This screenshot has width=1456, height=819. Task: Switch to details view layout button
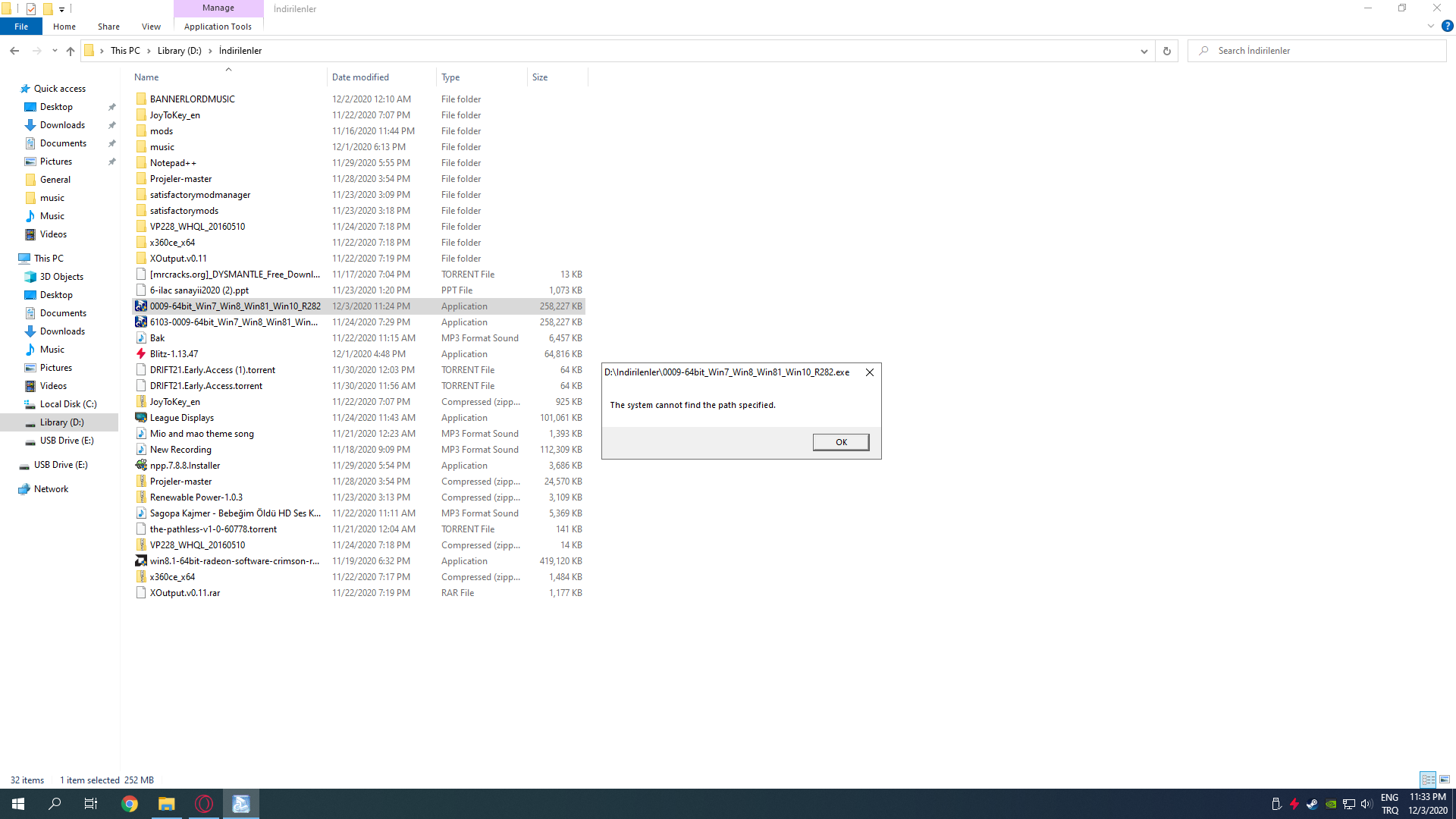[1428, 780]
